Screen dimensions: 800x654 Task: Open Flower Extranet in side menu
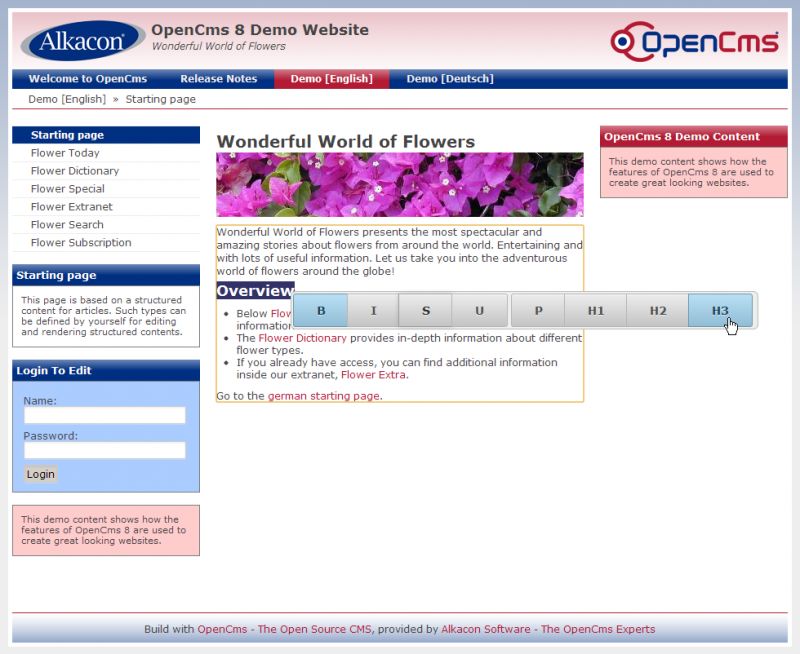coord(106,207)
